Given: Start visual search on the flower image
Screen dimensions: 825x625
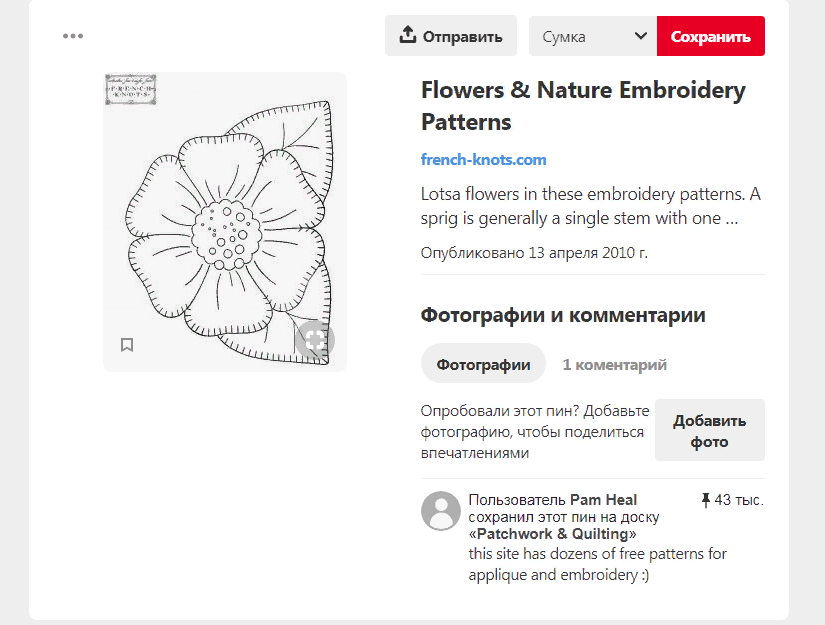Looking at the screenshot, I should [x=315, y=340].
